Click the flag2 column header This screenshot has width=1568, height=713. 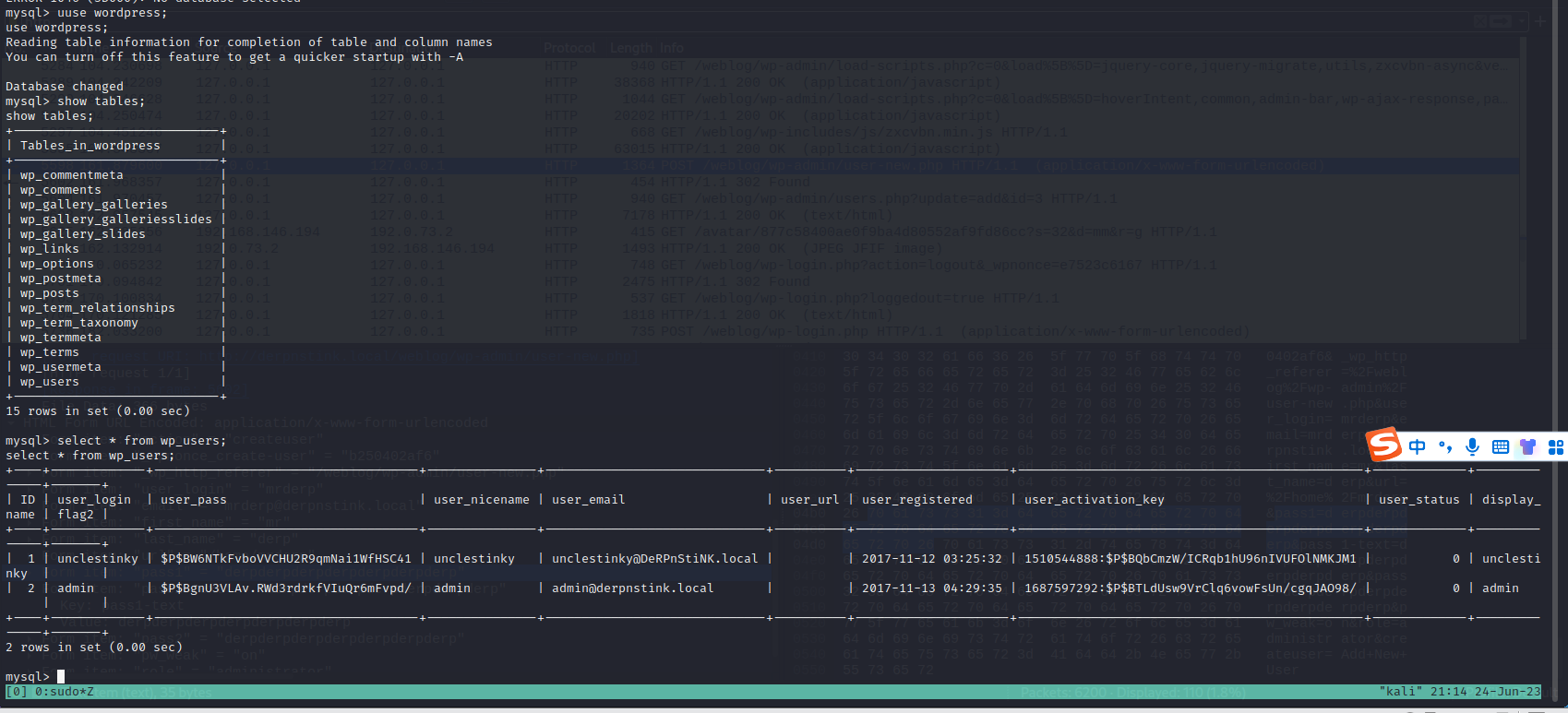click(x=76, y=515)
